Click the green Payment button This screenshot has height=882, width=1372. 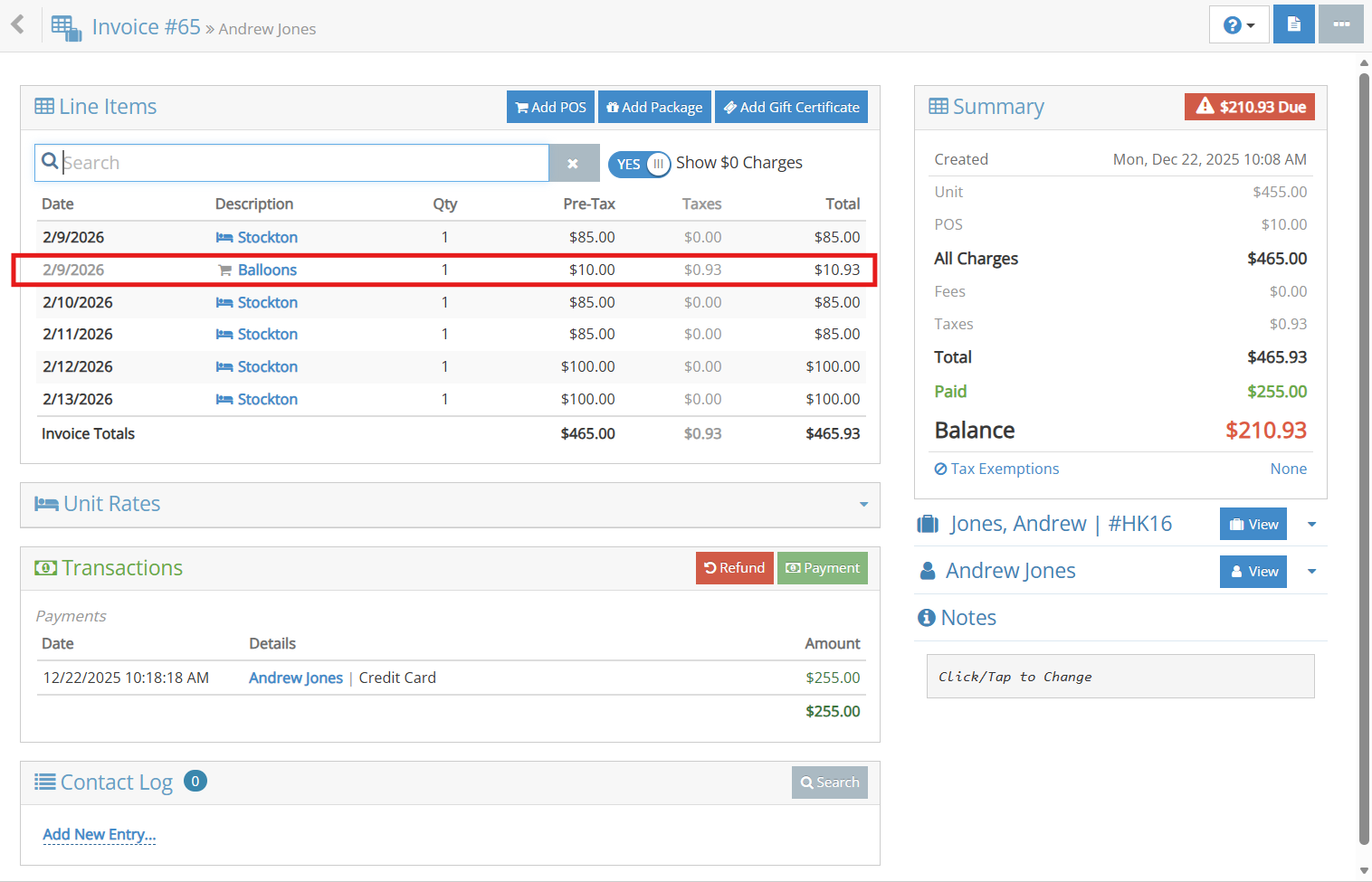822,568
